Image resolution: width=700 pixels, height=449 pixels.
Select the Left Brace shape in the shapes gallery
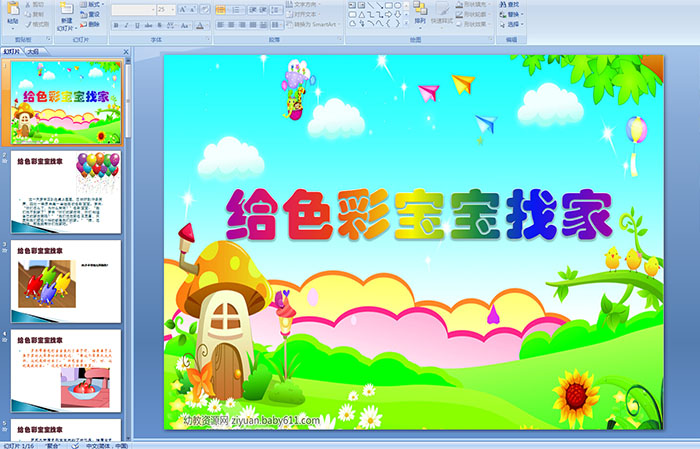coord(388,24)
